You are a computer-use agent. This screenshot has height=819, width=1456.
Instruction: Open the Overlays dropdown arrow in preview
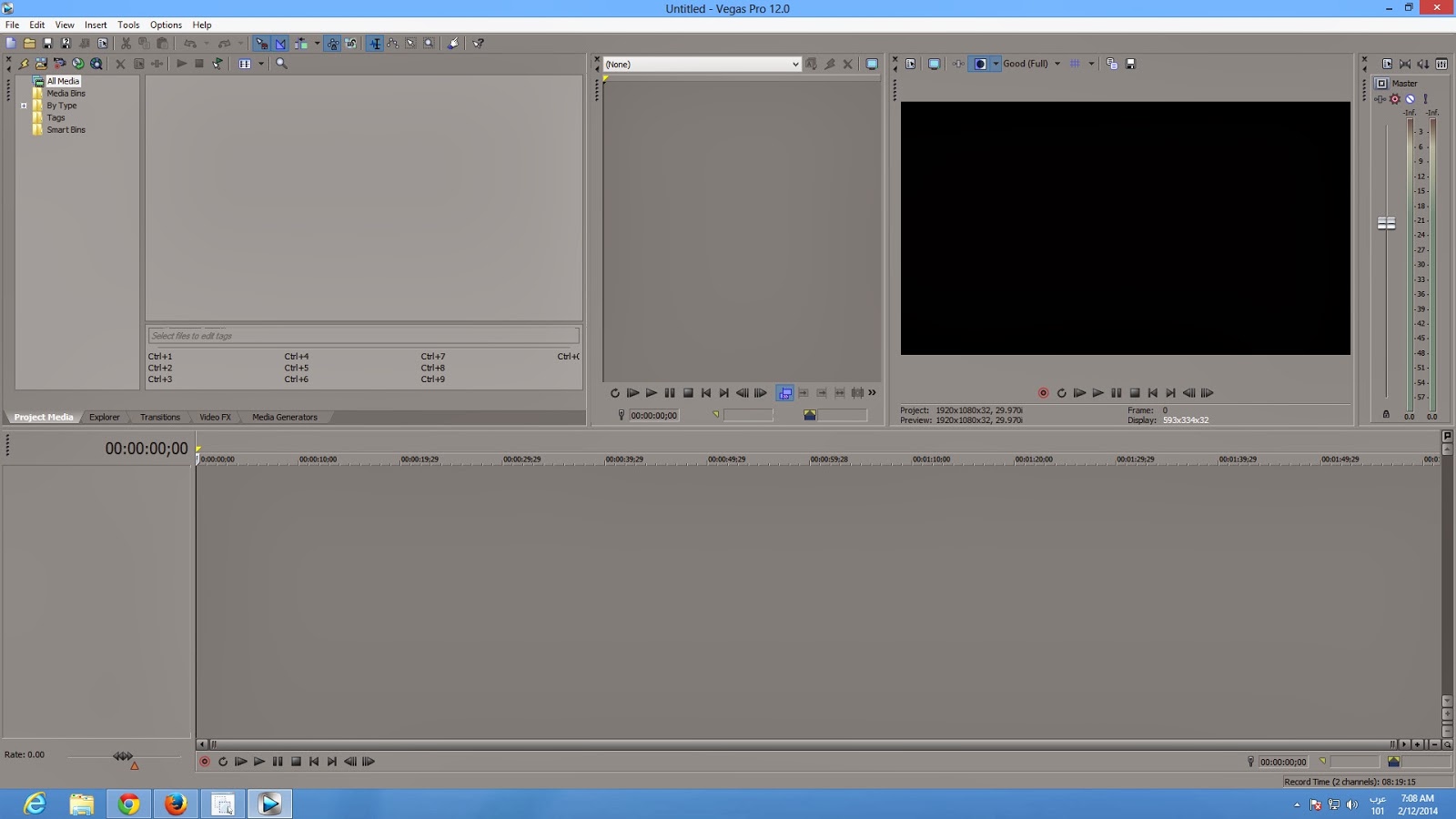[1091, 64]
